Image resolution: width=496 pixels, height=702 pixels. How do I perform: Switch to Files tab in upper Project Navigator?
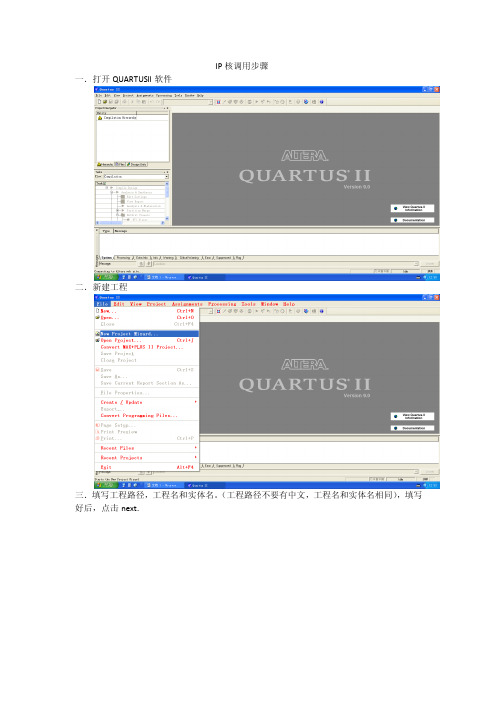120,165
